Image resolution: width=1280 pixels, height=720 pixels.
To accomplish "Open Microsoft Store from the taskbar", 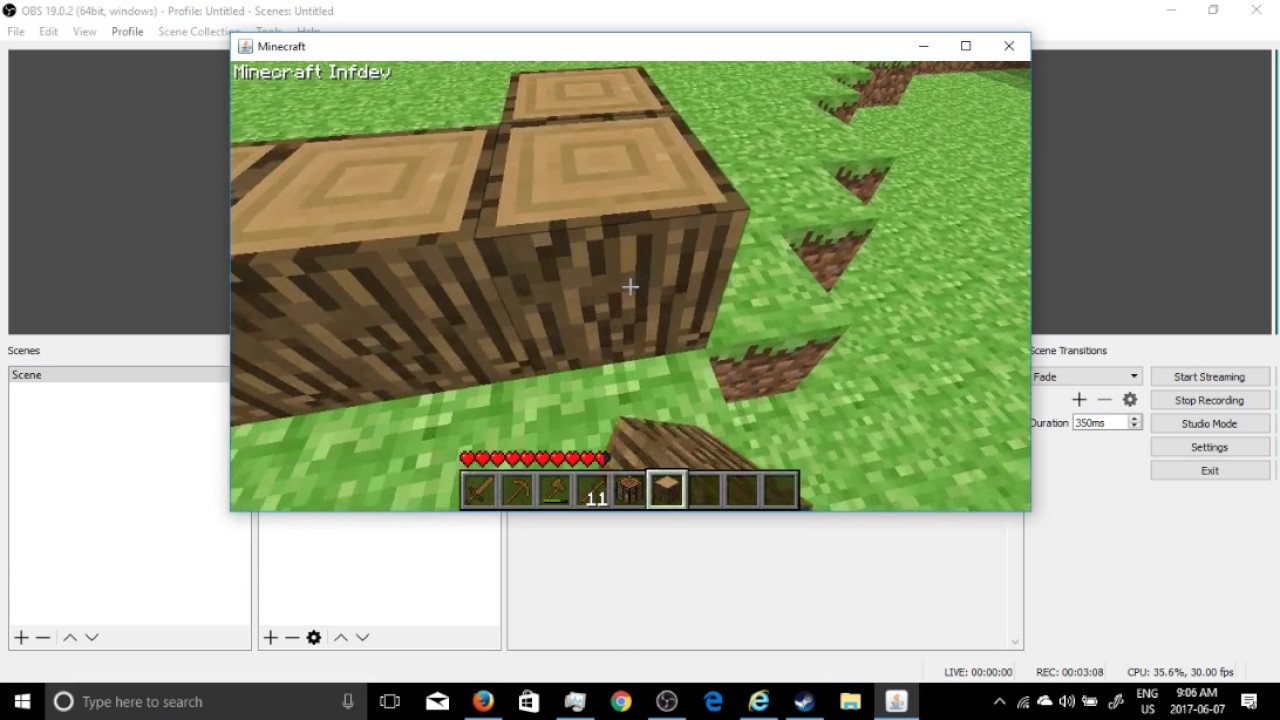I will pos(529,701).
